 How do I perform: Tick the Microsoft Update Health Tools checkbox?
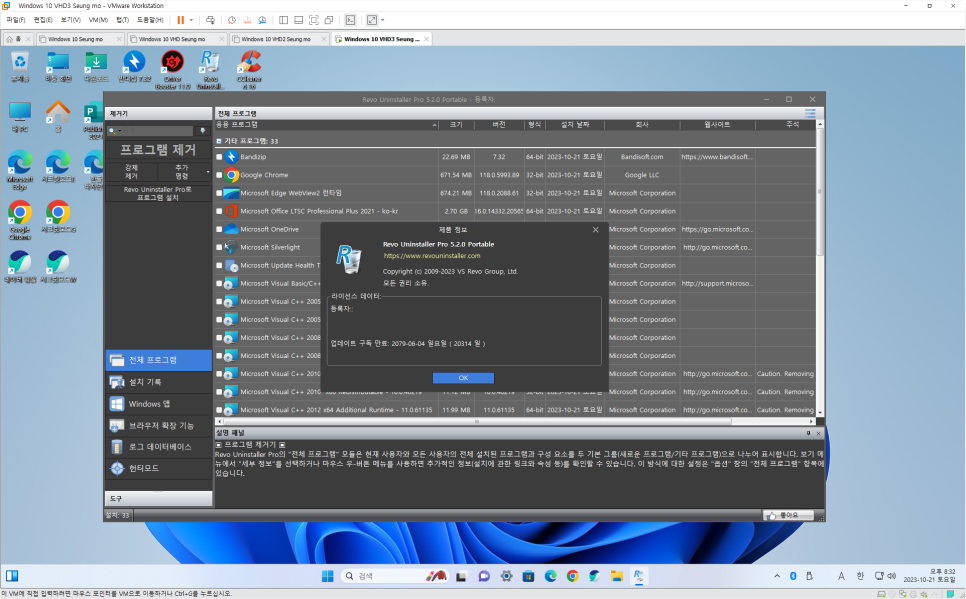[x=219, y=266]
